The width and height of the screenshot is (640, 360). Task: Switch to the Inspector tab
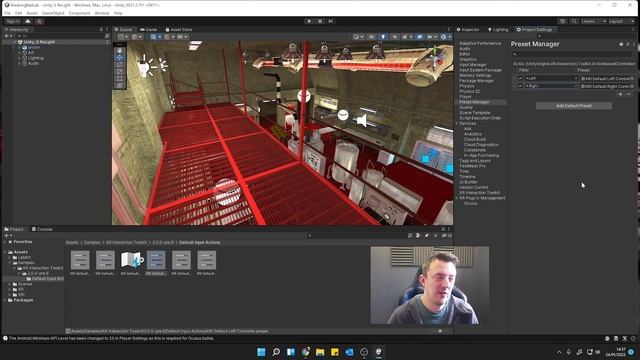click(468, 29)
